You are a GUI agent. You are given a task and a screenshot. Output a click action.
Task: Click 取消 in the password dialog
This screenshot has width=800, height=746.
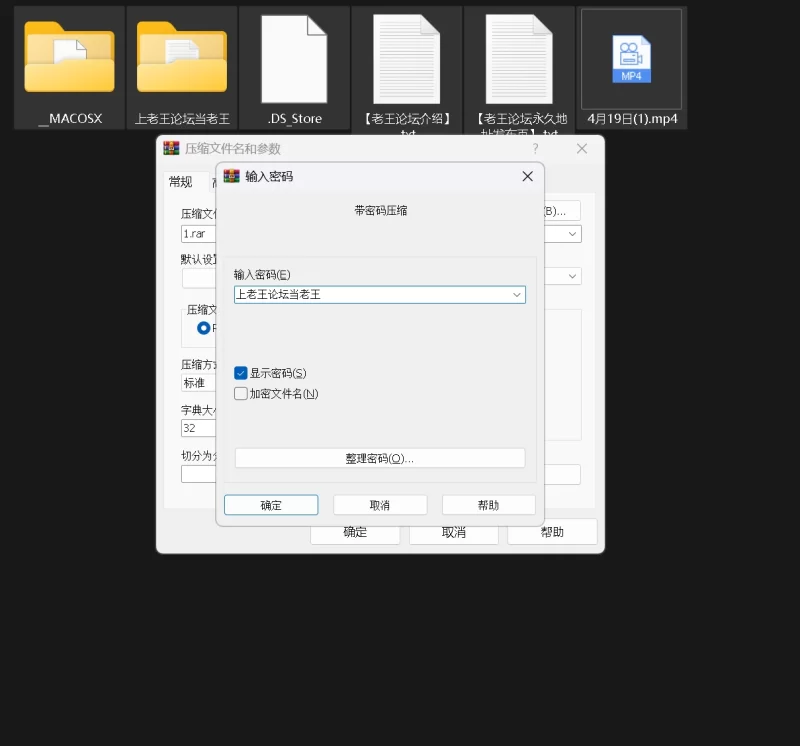pyautogui.click(x=380, y=505)
